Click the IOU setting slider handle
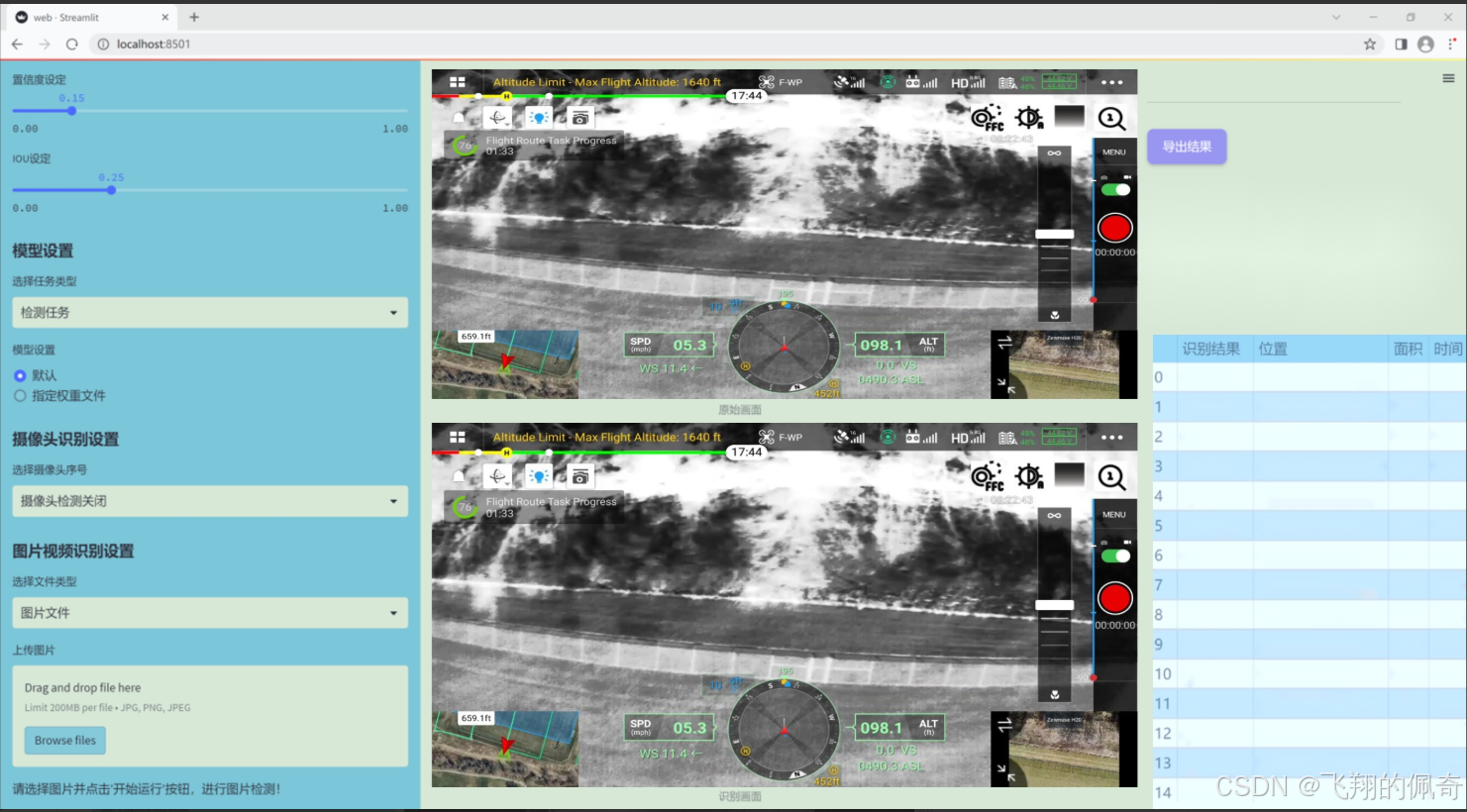Viewport: 1467px width, 812px height. [x=111, y=189]
